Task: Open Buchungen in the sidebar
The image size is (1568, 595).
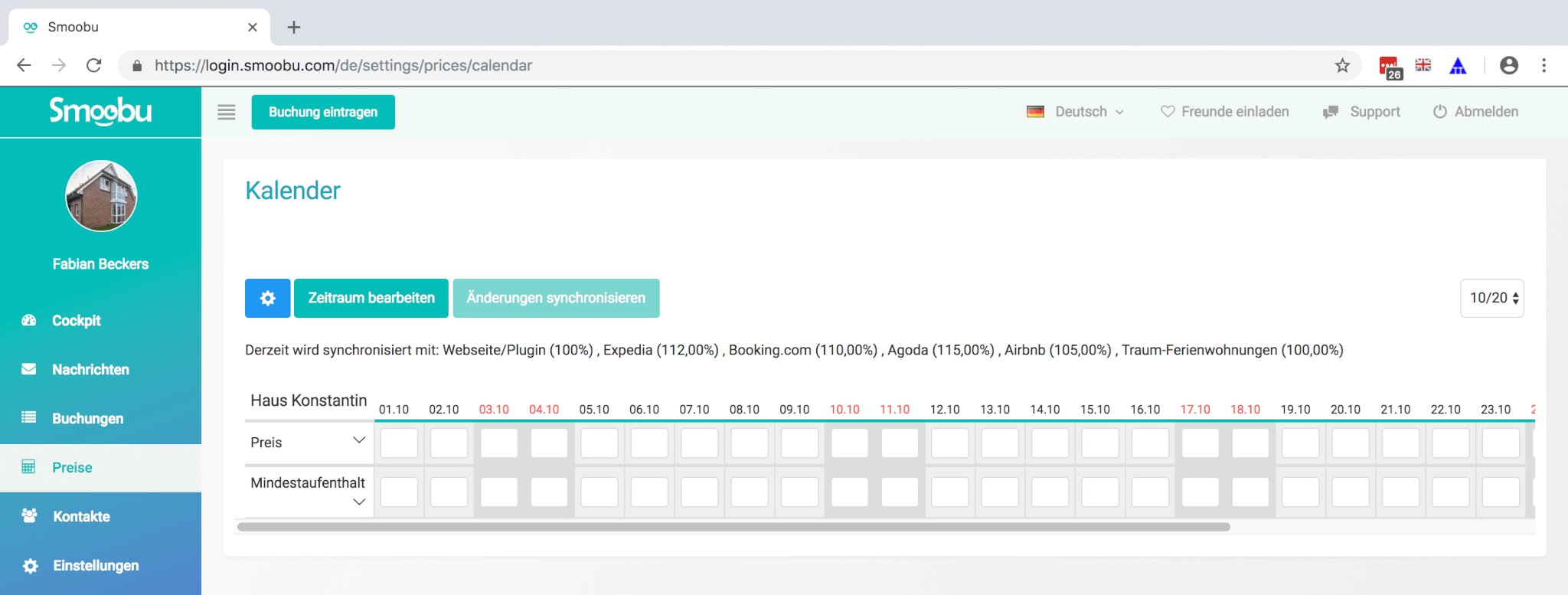Action: [87, 418]
